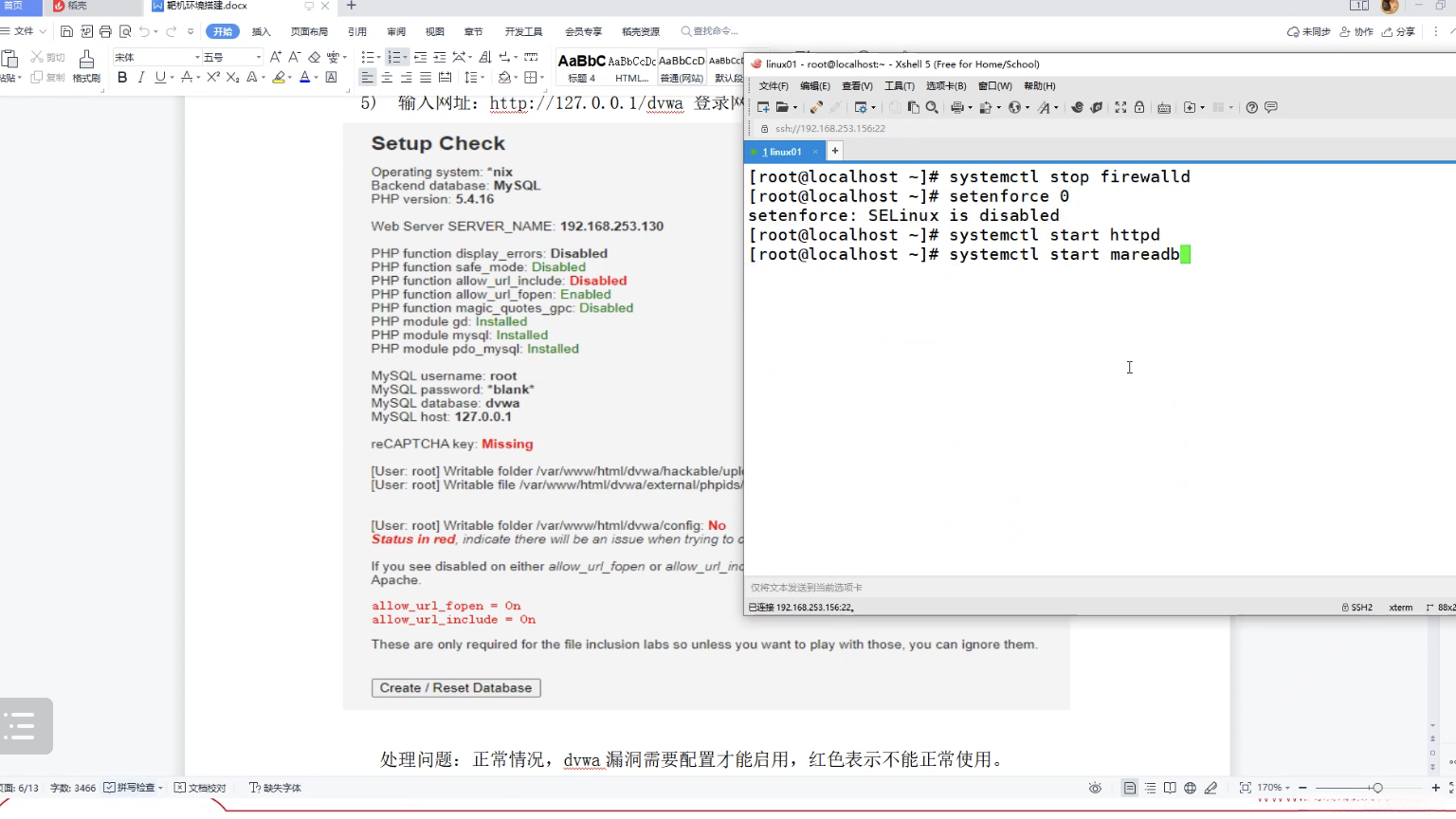Open Xshell 工具(T) menu
Image resolution: width=1456 pixels, height=819 pixels.
900,86
